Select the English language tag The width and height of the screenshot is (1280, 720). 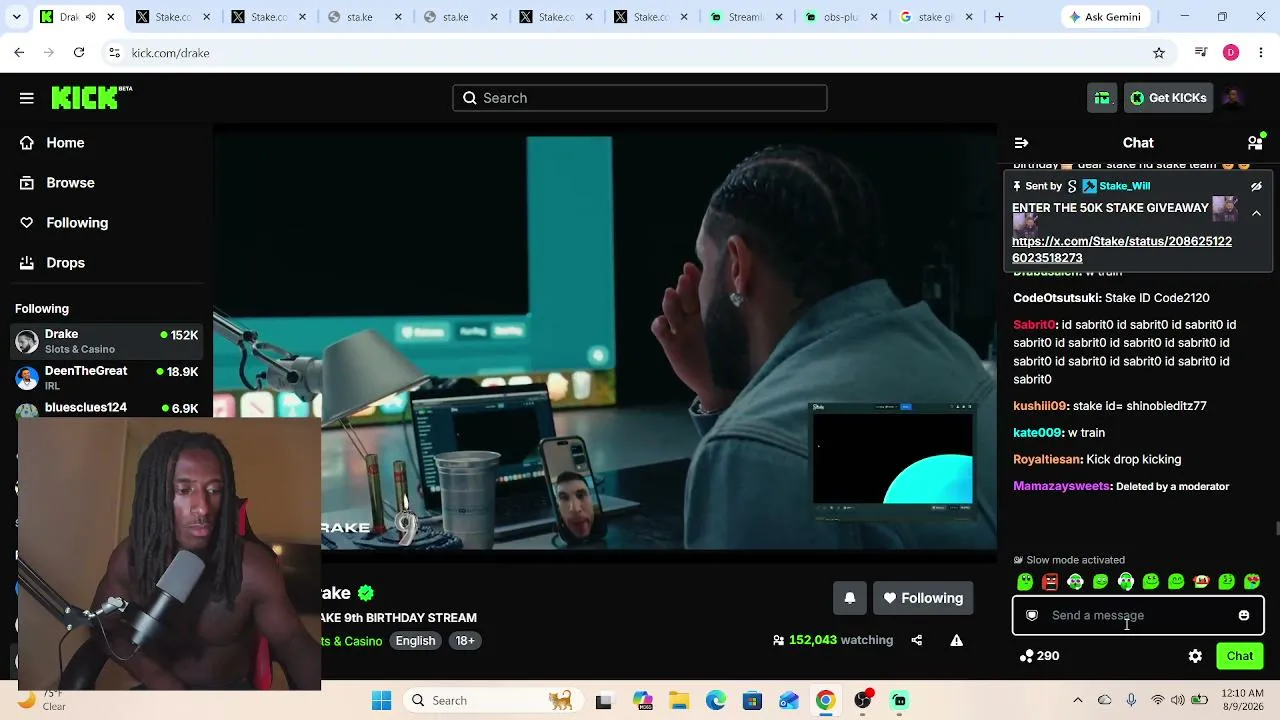(415, 641)
